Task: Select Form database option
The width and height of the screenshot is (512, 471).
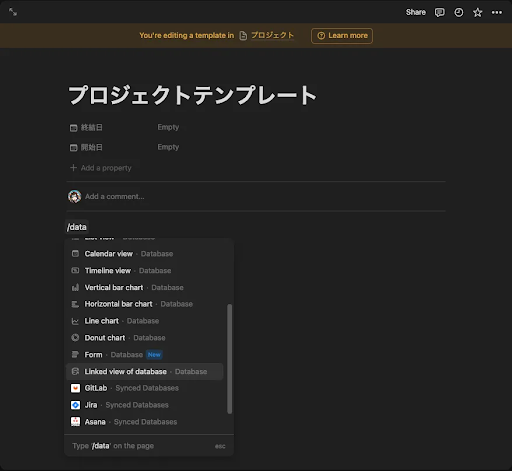Action: pos(145,355)
